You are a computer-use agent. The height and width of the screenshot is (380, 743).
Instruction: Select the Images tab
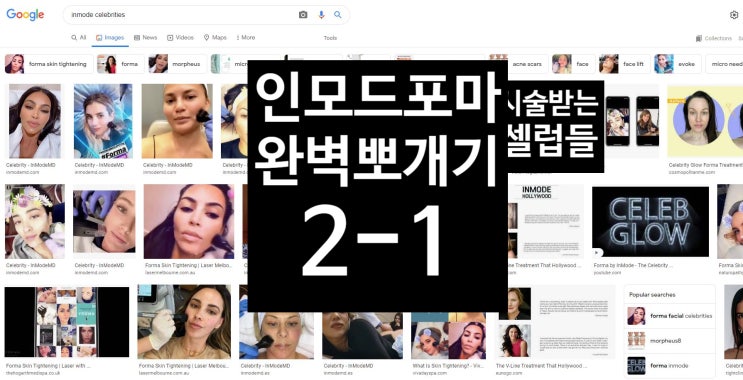[110, 37]
